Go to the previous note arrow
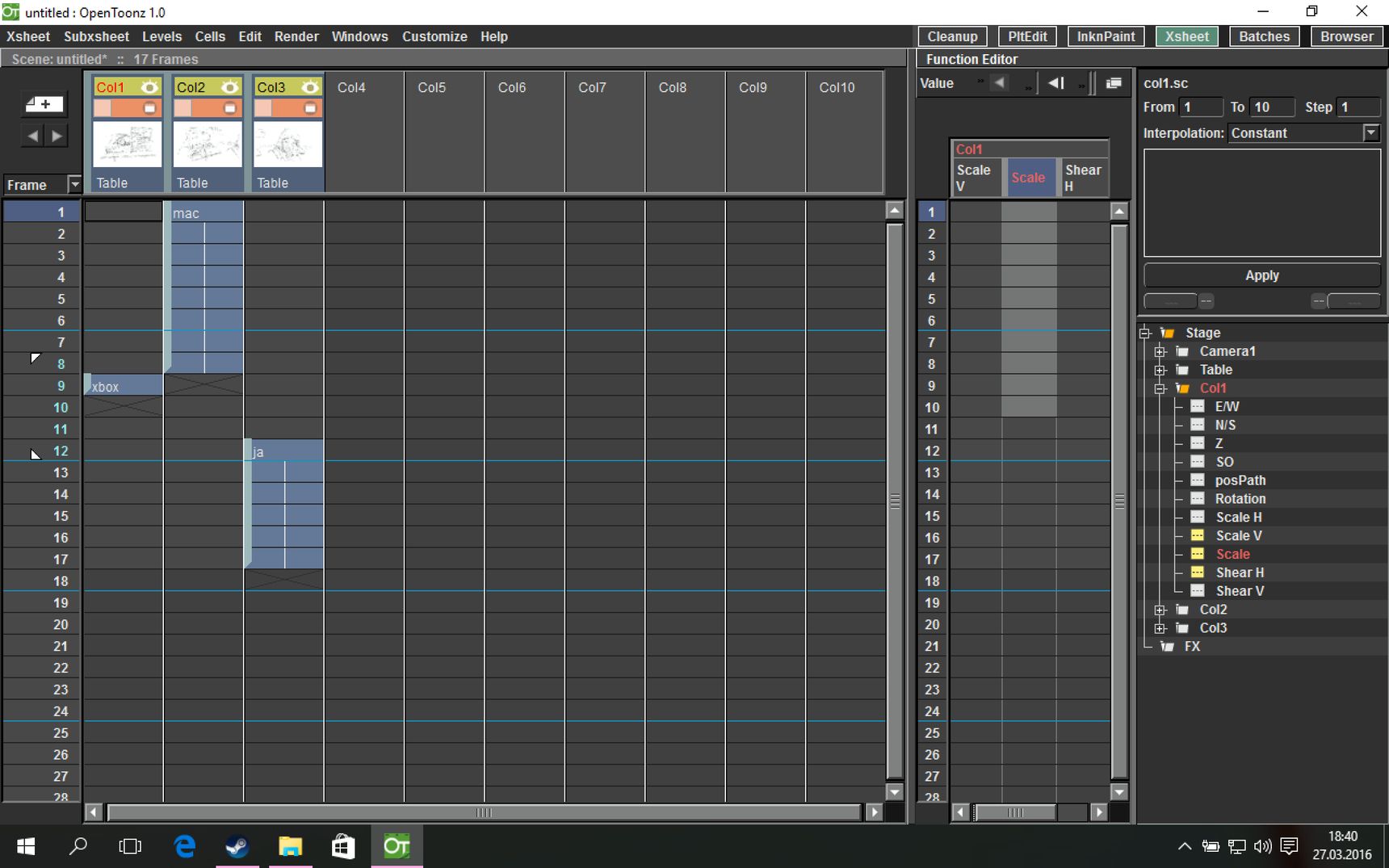The width and height of the screenshot is (1389, 868). (32, 136)
